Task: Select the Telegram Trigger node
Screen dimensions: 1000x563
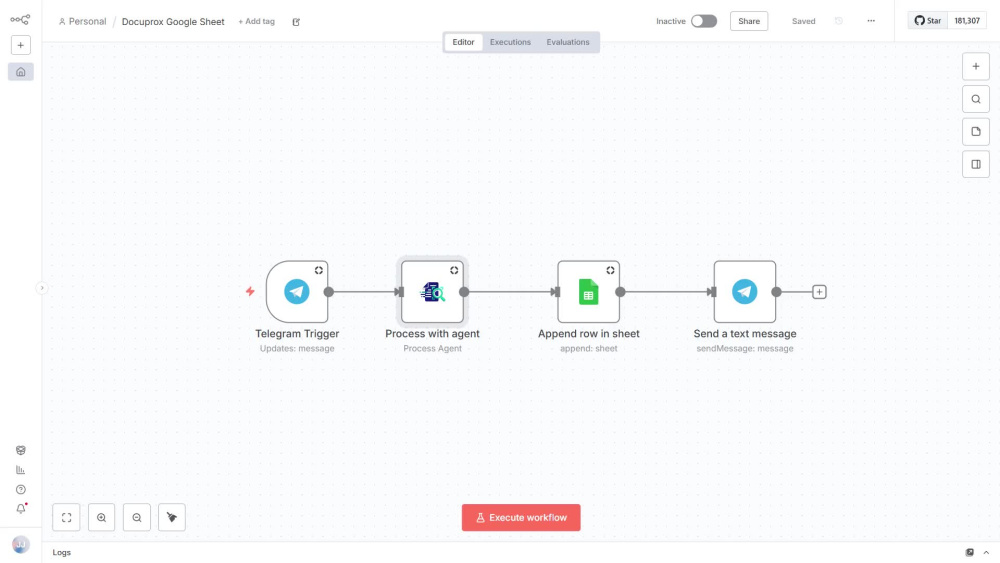Action: click(x=297, y=291)
